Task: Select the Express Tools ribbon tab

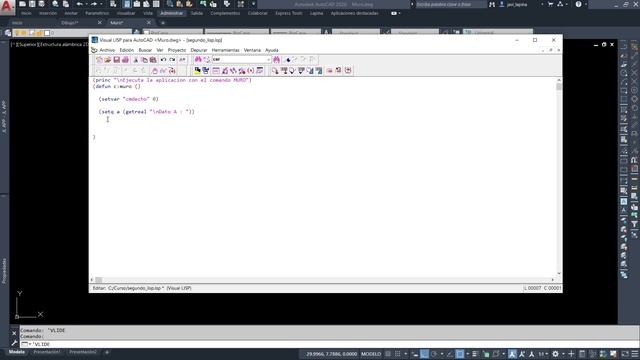Action: pyautogui.click(x=289, y=13)
